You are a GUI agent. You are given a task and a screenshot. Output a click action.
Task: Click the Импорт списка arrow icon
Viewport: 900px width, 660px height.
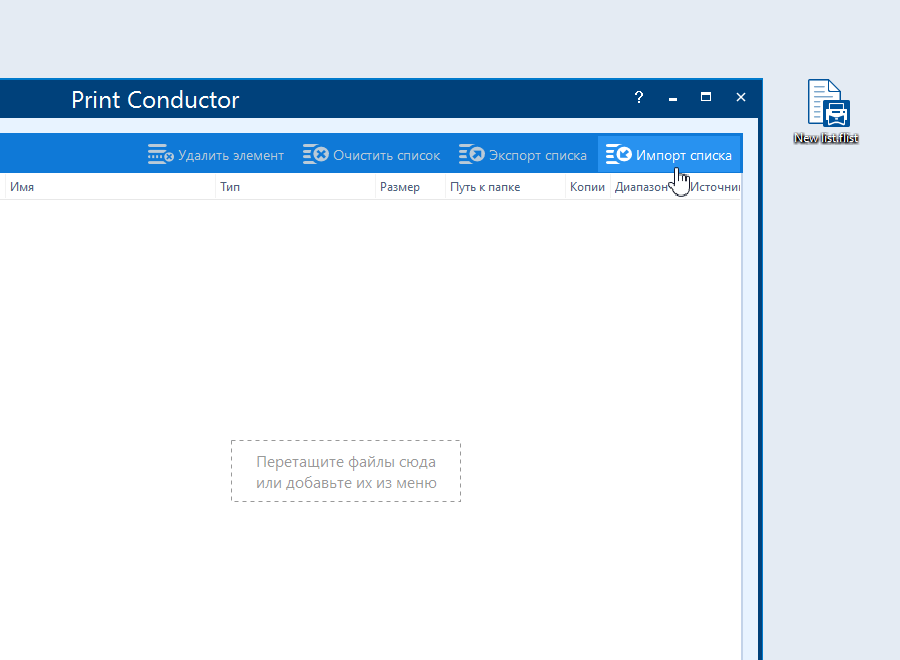click(x=619, y=154)
